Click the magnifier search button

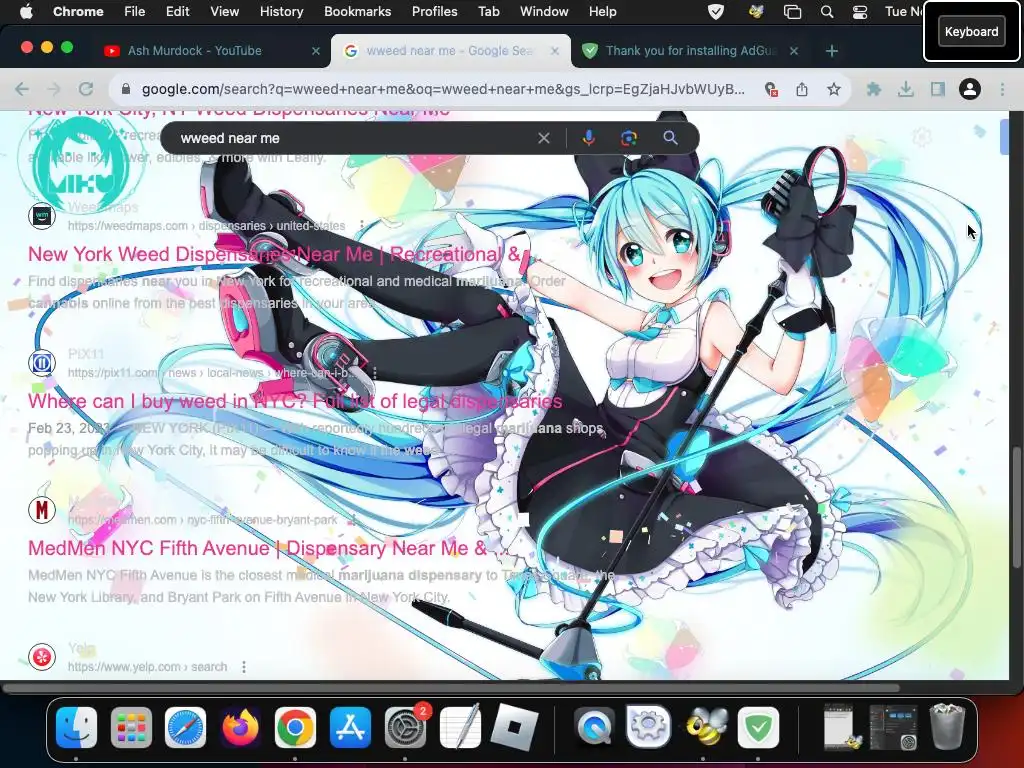click(670, 138)
